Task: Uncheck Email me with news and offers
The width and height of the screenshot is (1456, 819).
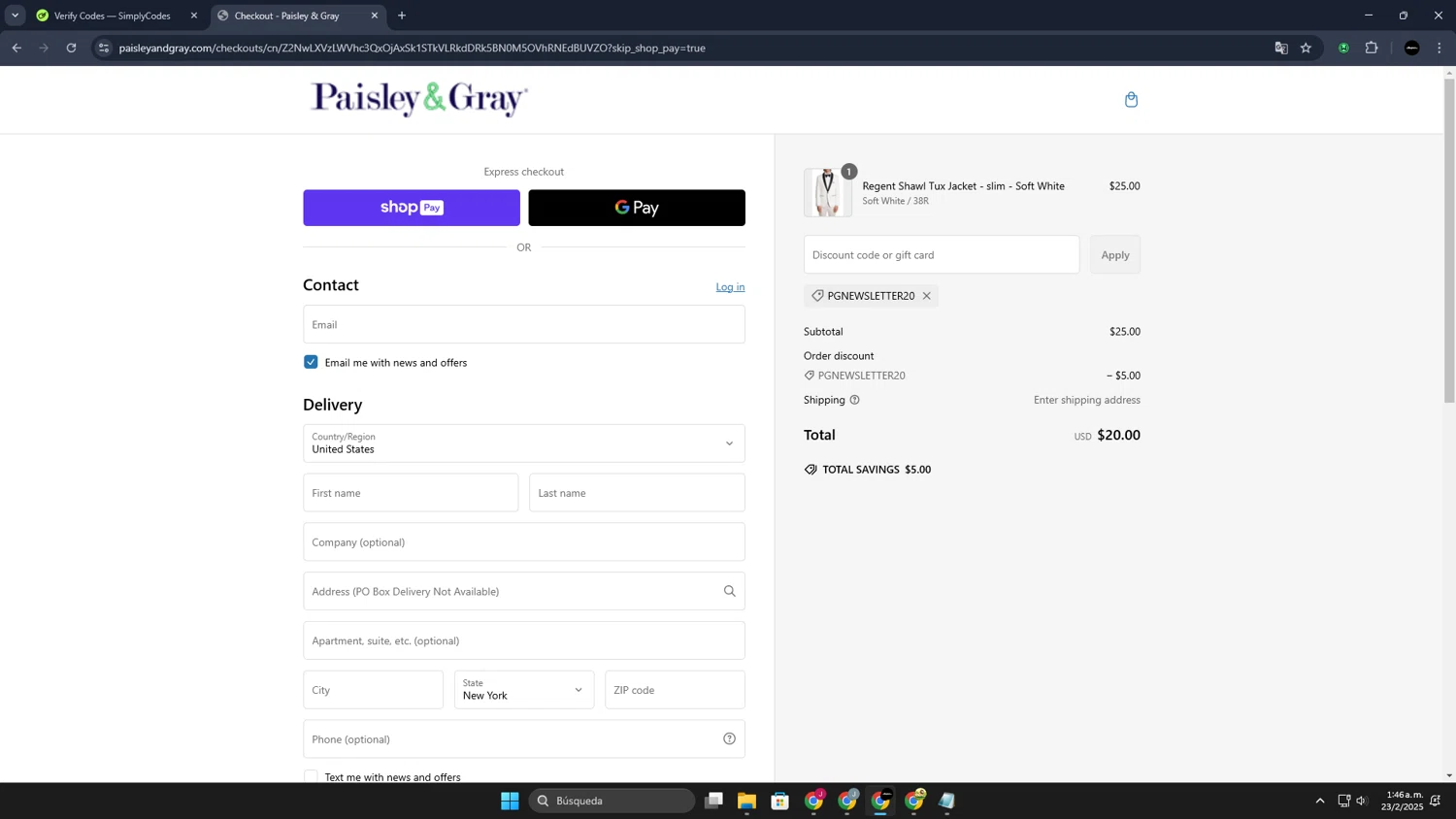Action: (311, 362)
